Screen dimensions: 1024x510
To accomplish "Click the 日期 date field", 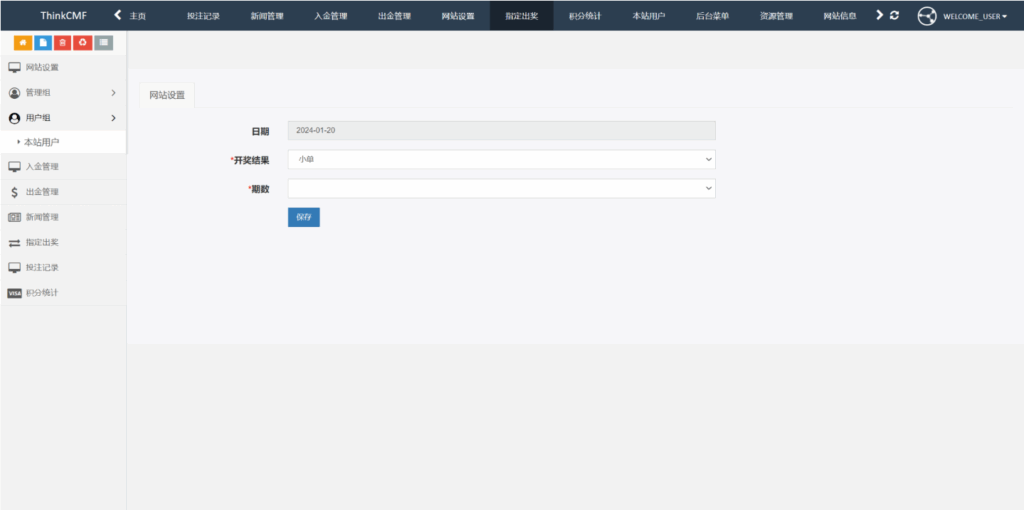I will (x=501, y=130).
